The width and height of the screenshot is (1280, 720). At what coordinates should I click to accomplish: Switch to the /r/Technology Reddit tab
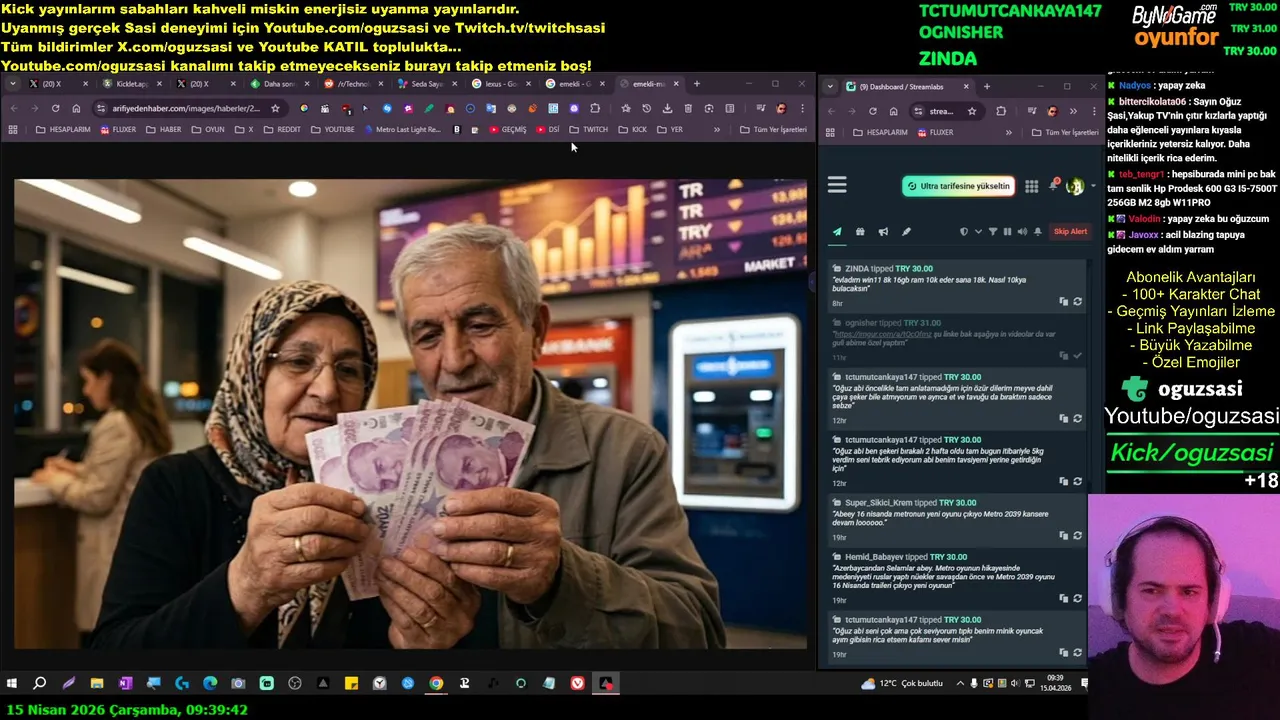tap(353, 84)
